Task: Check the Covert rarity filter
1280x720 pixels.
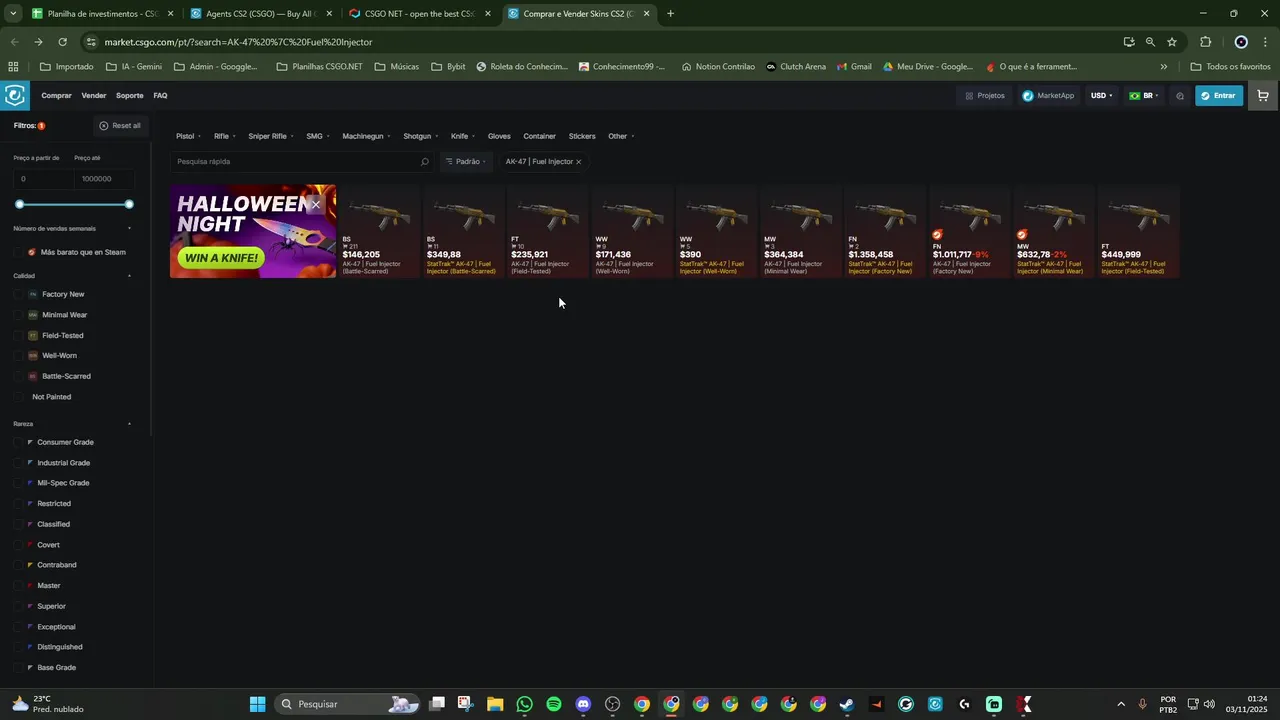Action: 18,545
